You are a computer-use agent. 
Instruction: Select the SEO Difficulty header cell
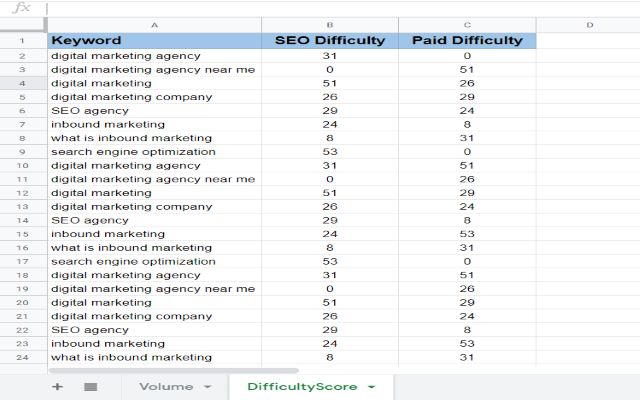(x=330, y=41)
